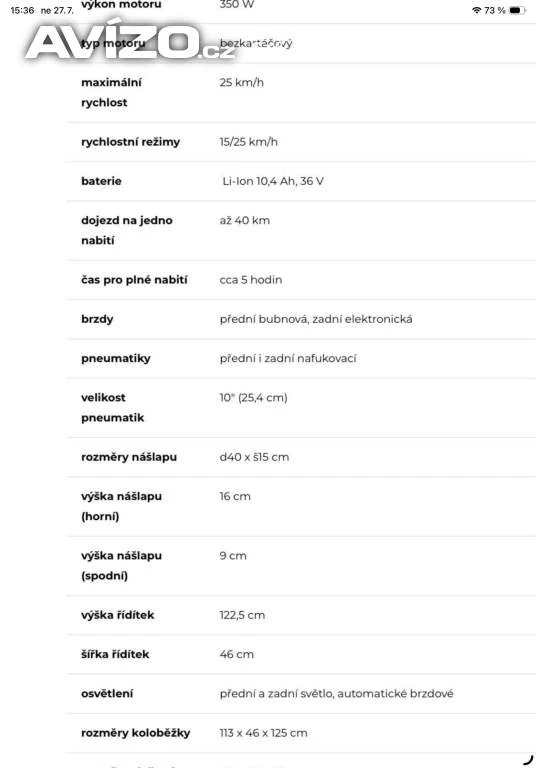
Task: Tap the 'dojezd na jedno nabití' label
Action: pyautogui.click(x=127, y=230)
